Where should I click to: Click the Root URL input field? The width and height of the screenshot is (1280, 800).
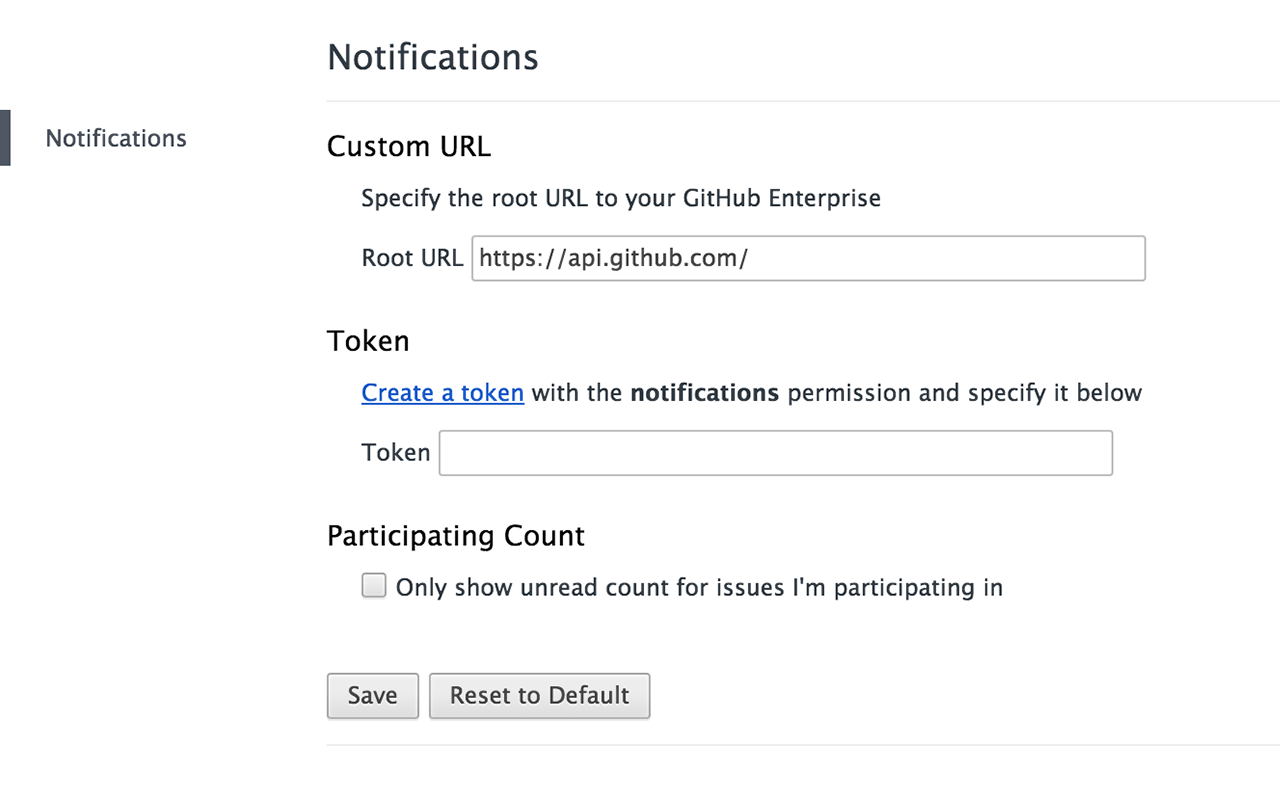click(x=808, y=258)
